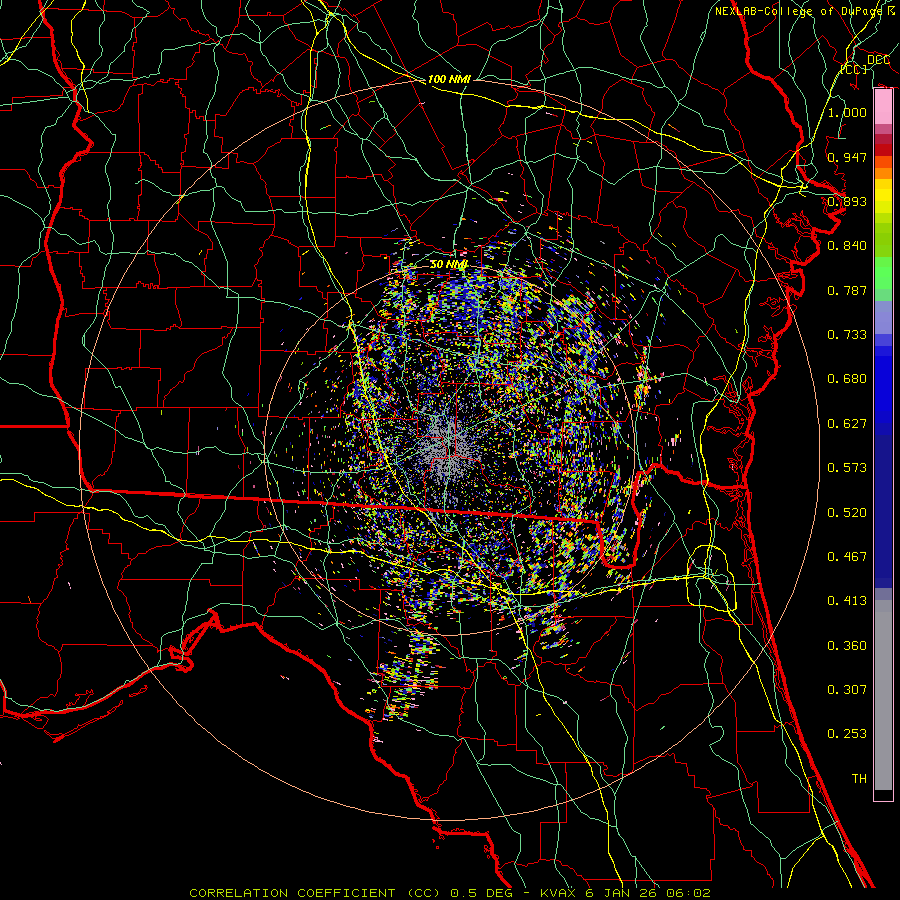Click the 50 NMI range ring label

click(x=449, y=264)
